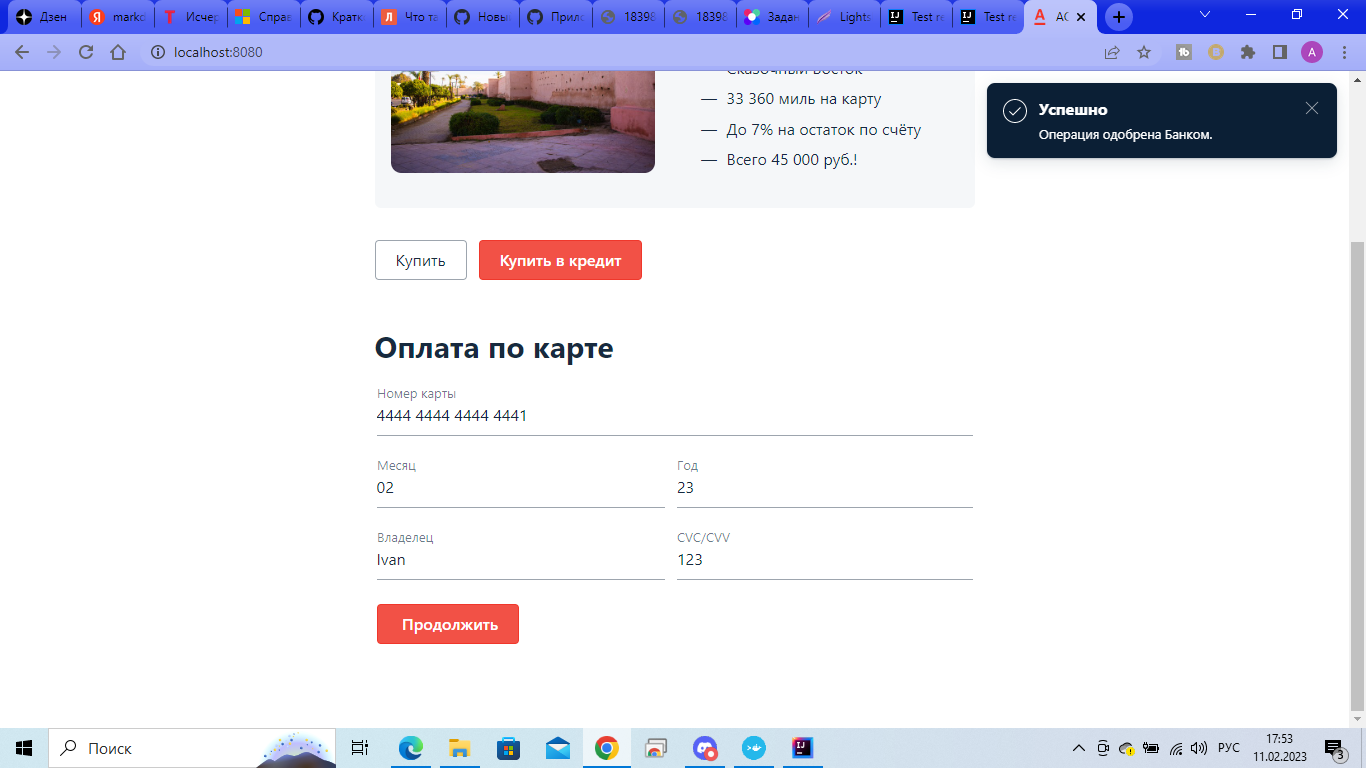The image size is (1366, 768).
Task: Open IntelliJ IDEA from the taskbar
Action: click(802, 747)
